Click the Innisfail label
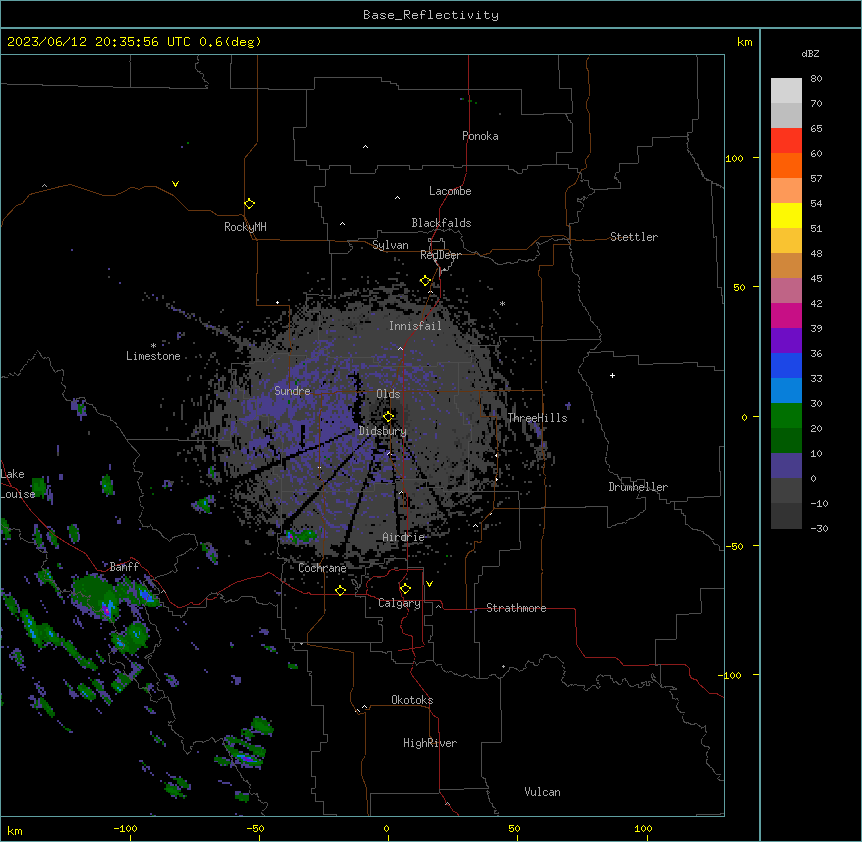This screenshot has height=842, width=862. point(416,326)
